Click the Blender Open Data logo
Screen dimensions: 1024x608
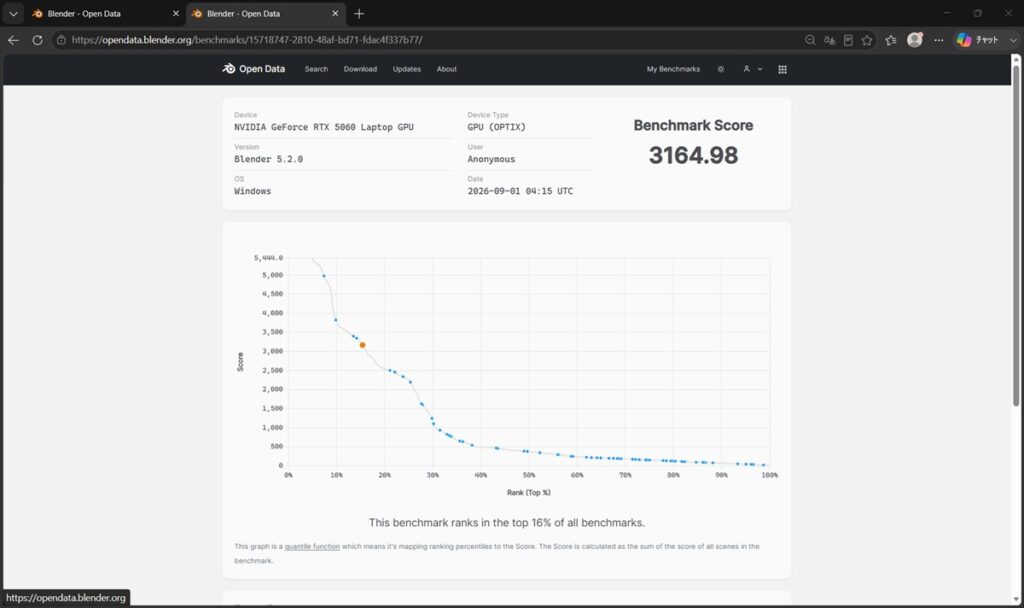pos(253,69)
